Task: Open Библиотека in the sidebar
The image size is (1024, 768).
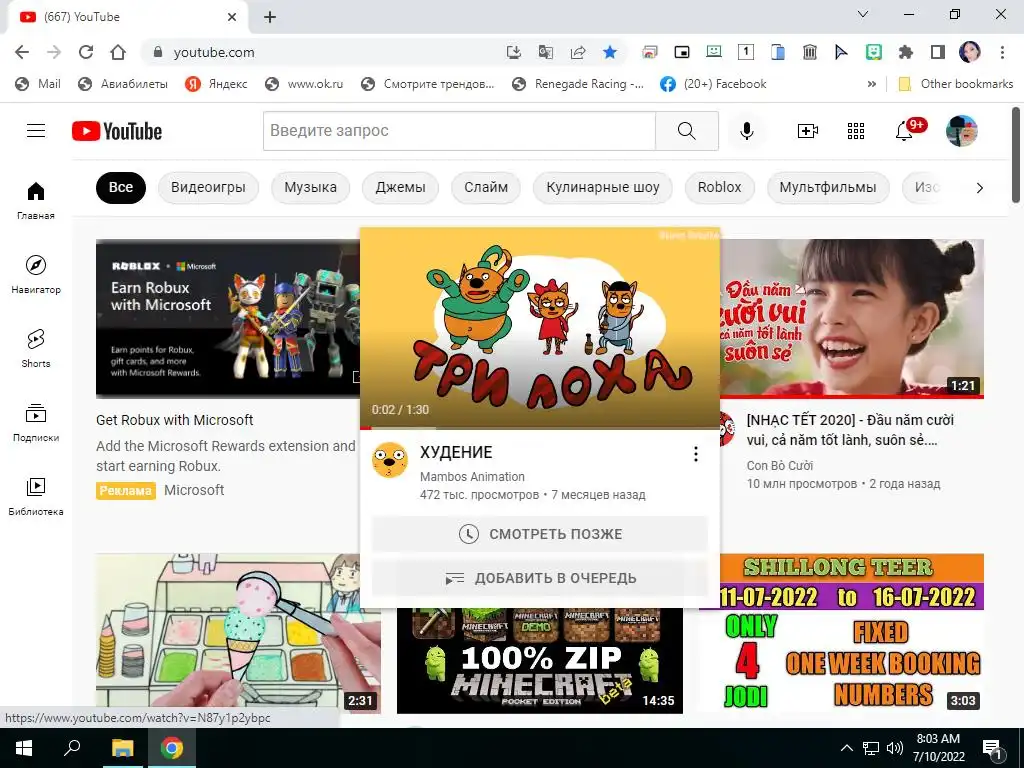Action: (x=36, y=496)
